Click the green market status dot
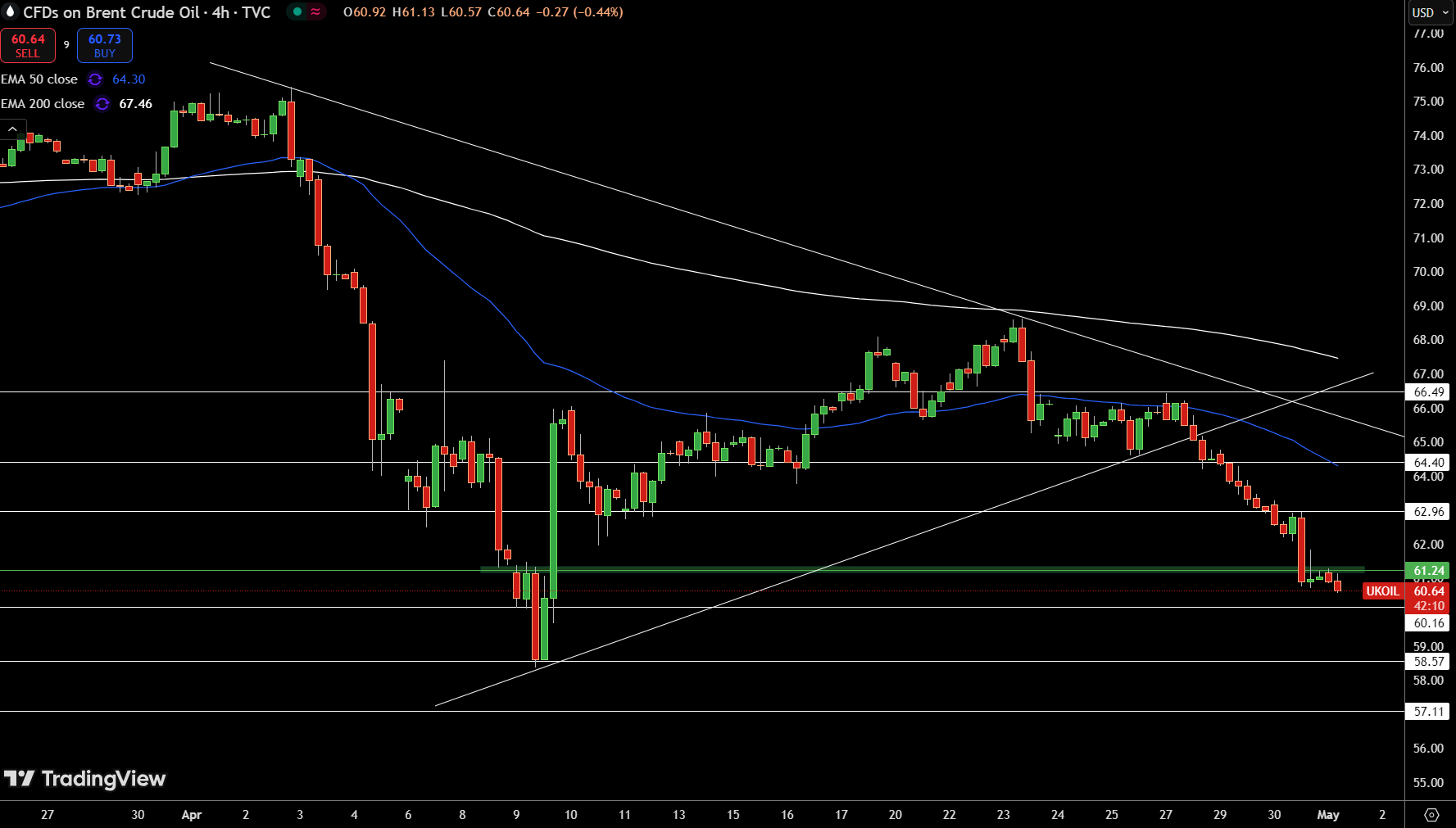This screenshot has width=1456, height=828. [x=297, y=11]
